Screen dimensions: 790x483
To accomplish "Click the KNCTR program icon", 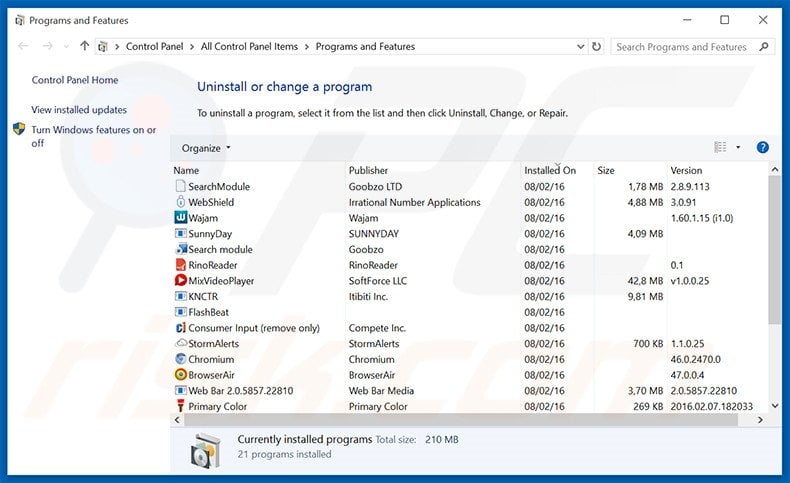I will pos(180,296).
